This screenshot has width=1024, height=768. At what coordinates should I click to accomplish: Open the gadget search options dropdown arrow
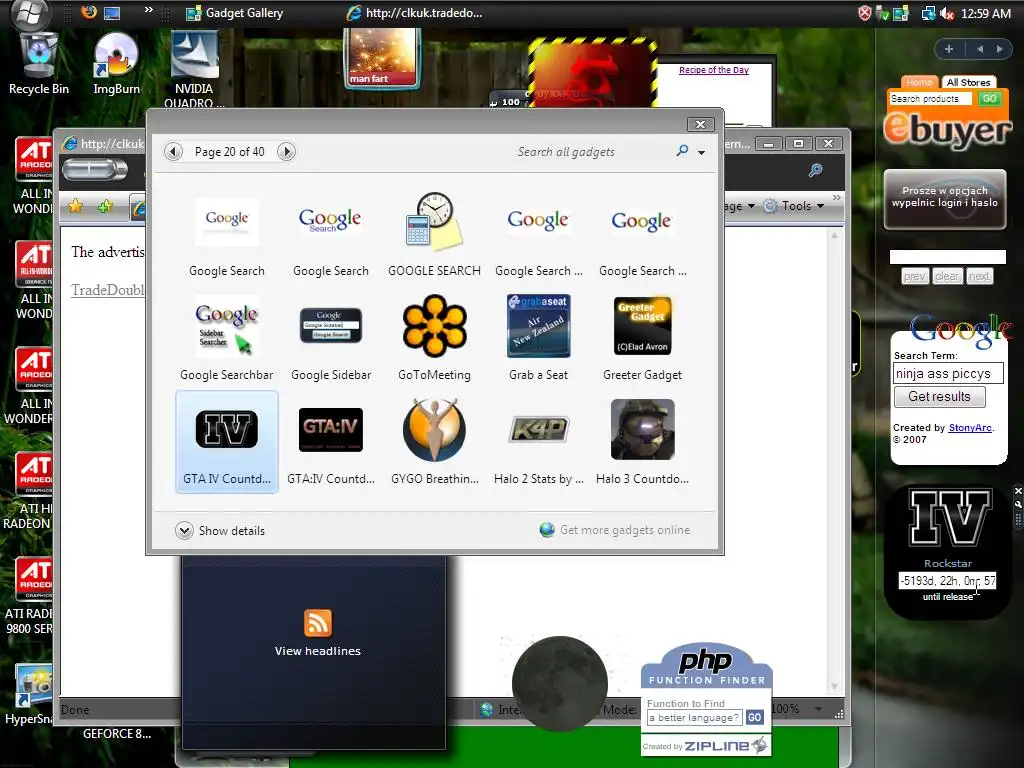click(x=701, y=152)
